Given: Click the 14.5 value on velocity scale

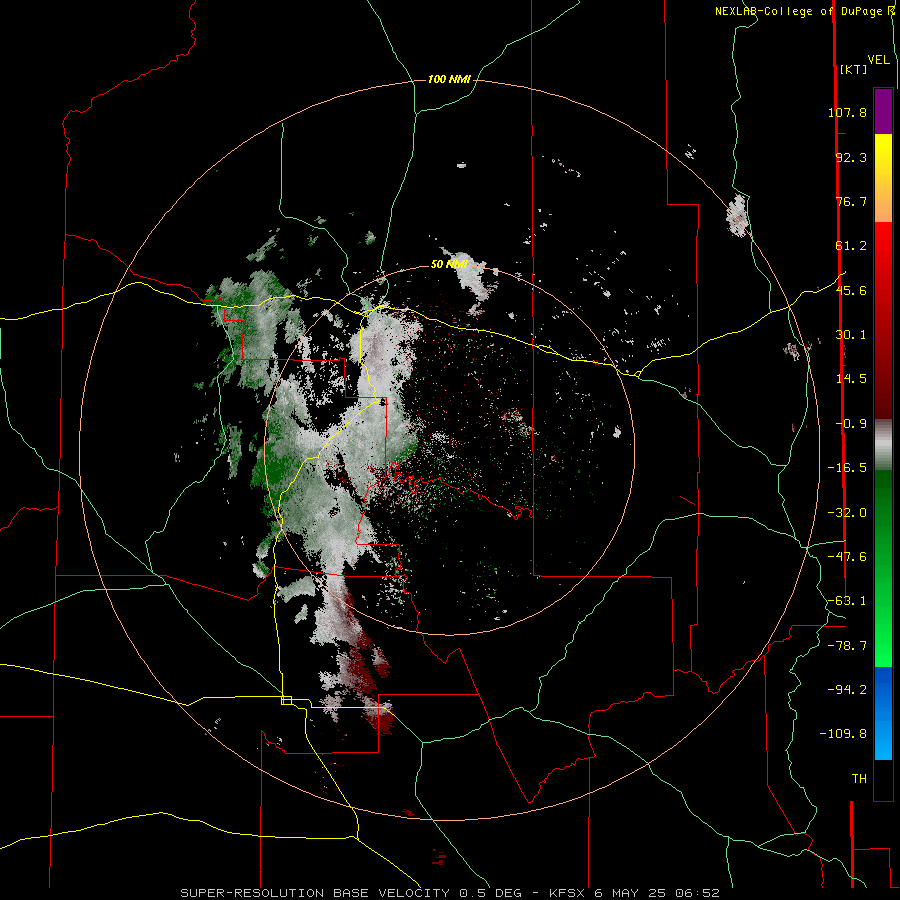Looking at the screenshot, I should (x=851, y=379).
